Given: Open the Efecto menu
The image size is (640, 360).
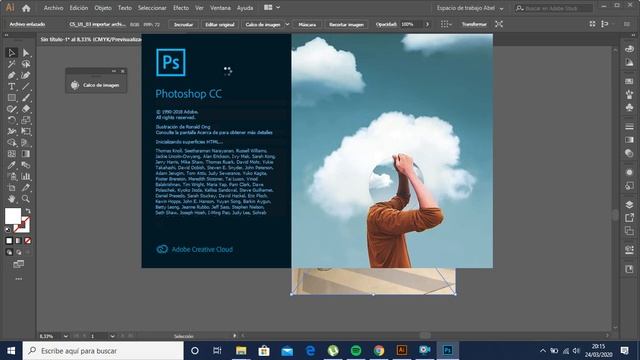Looking at the screenshot, I should click(x=181, y=8).
